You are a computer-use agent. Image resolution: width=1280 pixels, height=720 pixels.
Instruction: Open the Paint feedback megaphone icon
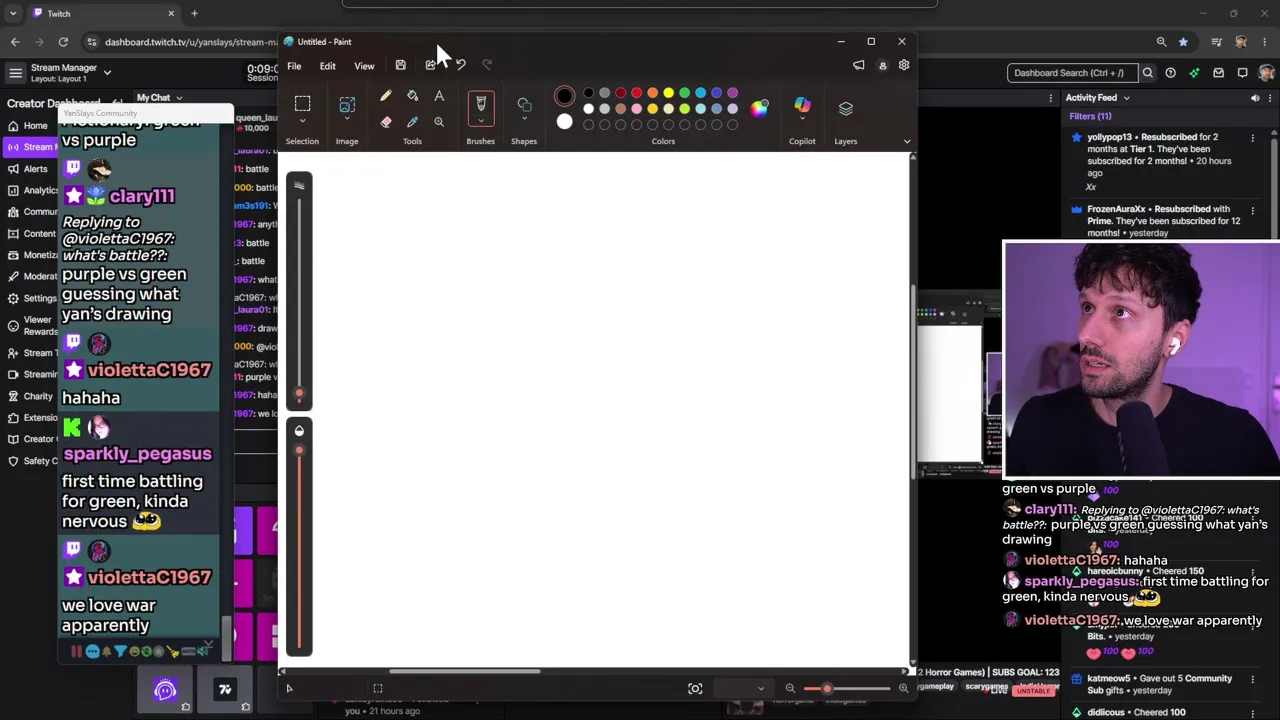[x=858, y=66]
